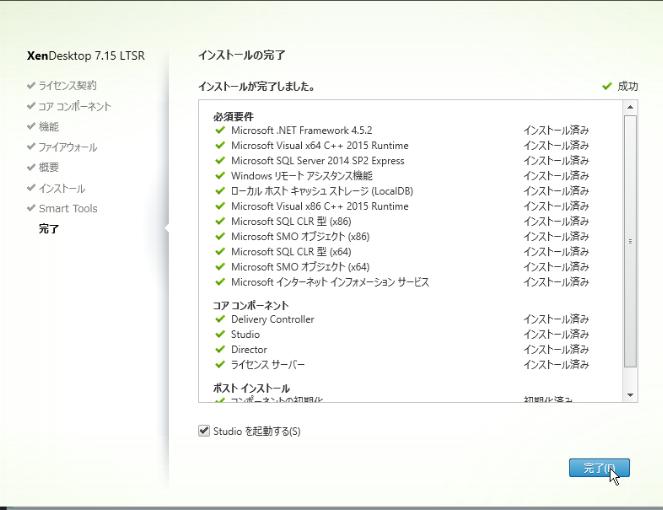This screenshot has width=663, height=510.
Task: Click checkmark beside SQL Server 2014 SP2 Express
Action: (x=220, y=160)
